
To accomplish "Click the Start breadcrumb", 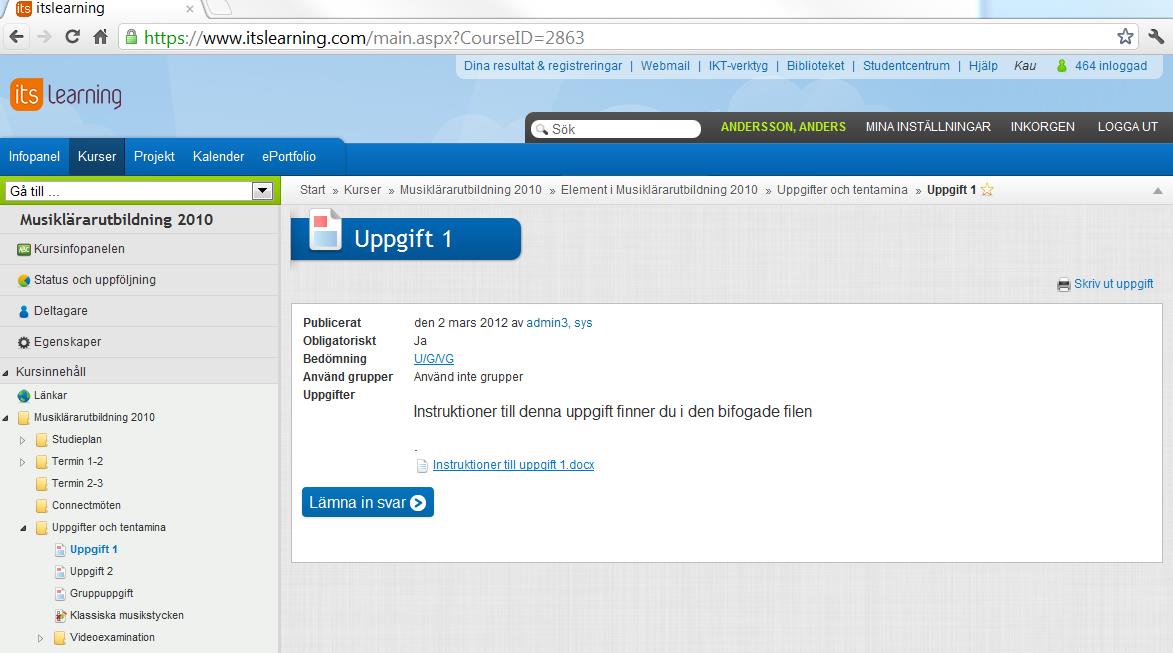I will click(x=313, y=190).
